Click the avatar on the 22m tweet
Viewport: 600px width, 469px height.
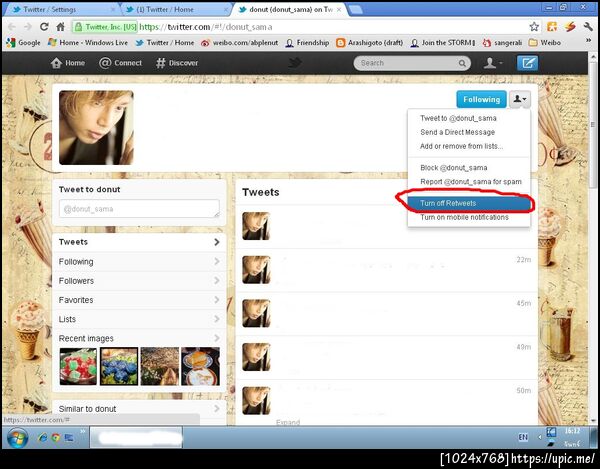(x=256, y=270)
